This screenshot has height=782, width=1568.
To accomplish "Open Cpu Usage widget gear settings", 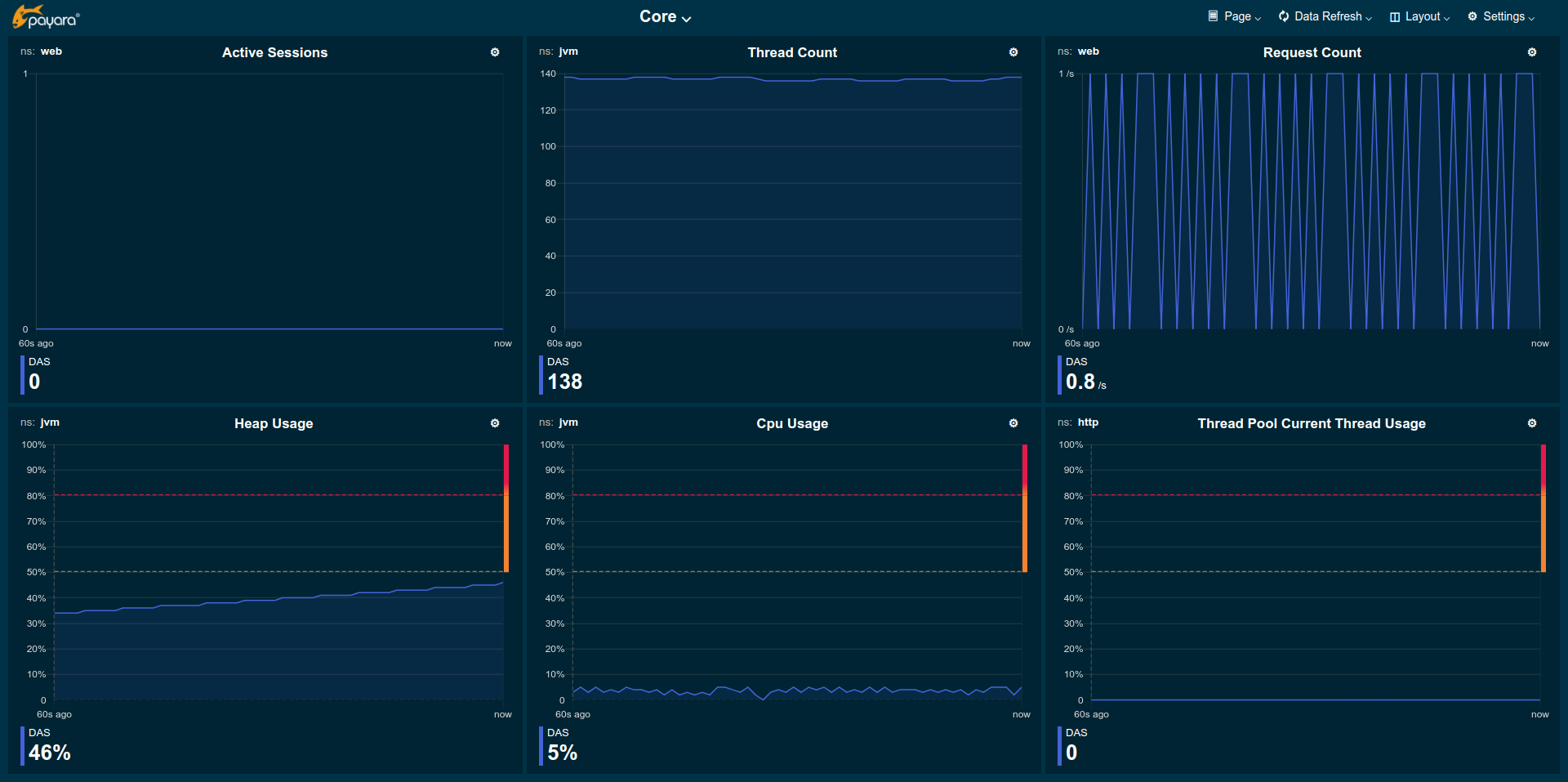I will (x=1013, y=423).
